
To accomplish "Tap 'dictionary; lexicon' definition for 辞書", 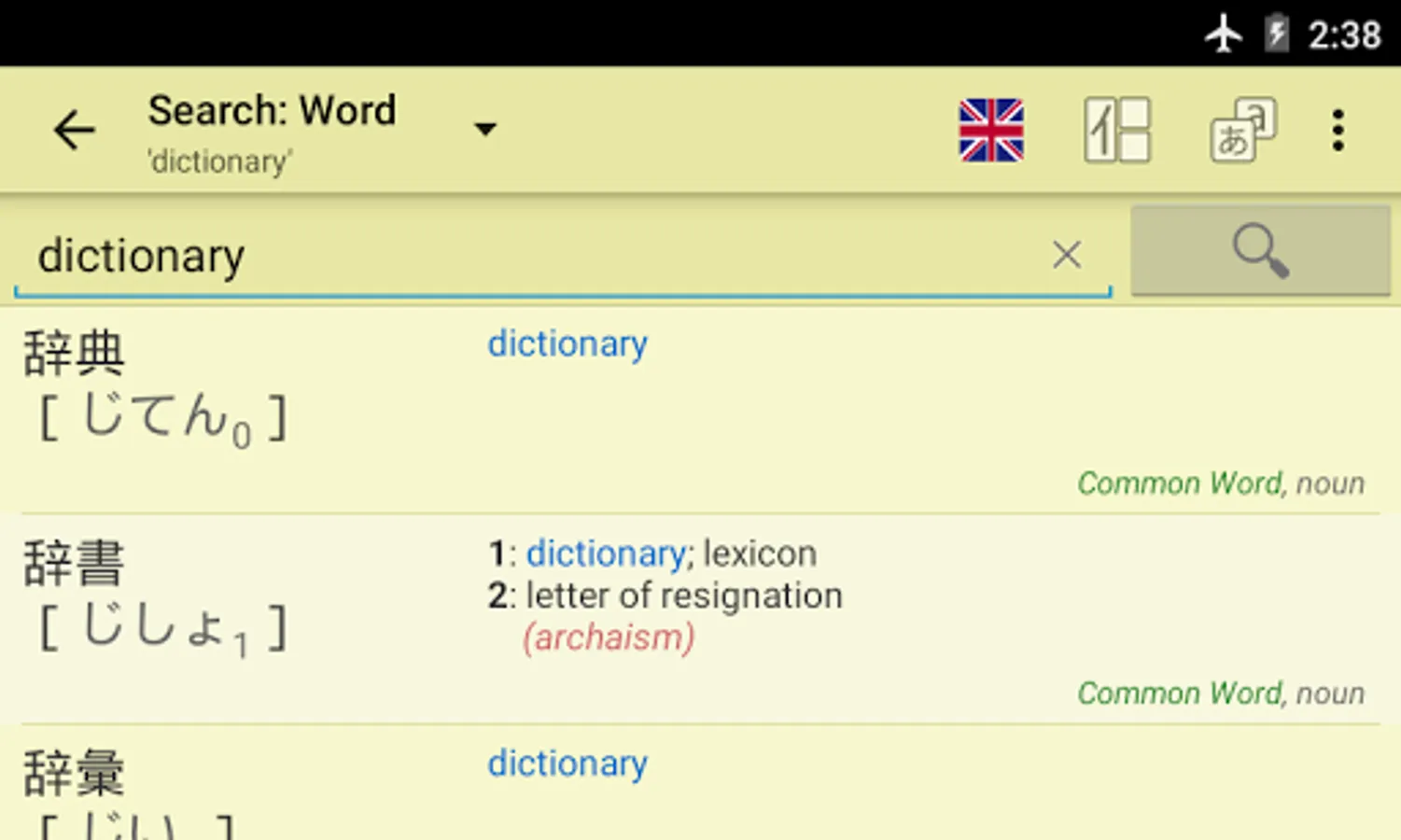I will coord(671,553).
